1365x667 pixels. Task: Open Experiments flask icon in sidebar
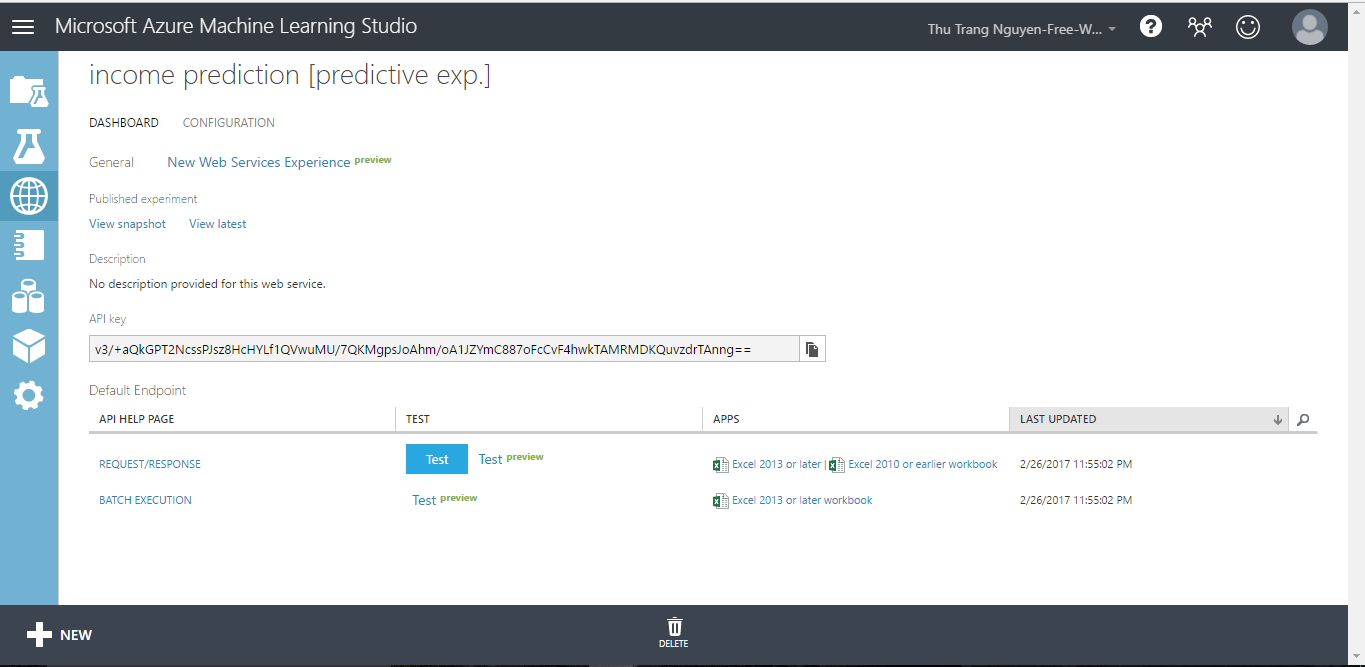tap(29, 145)
